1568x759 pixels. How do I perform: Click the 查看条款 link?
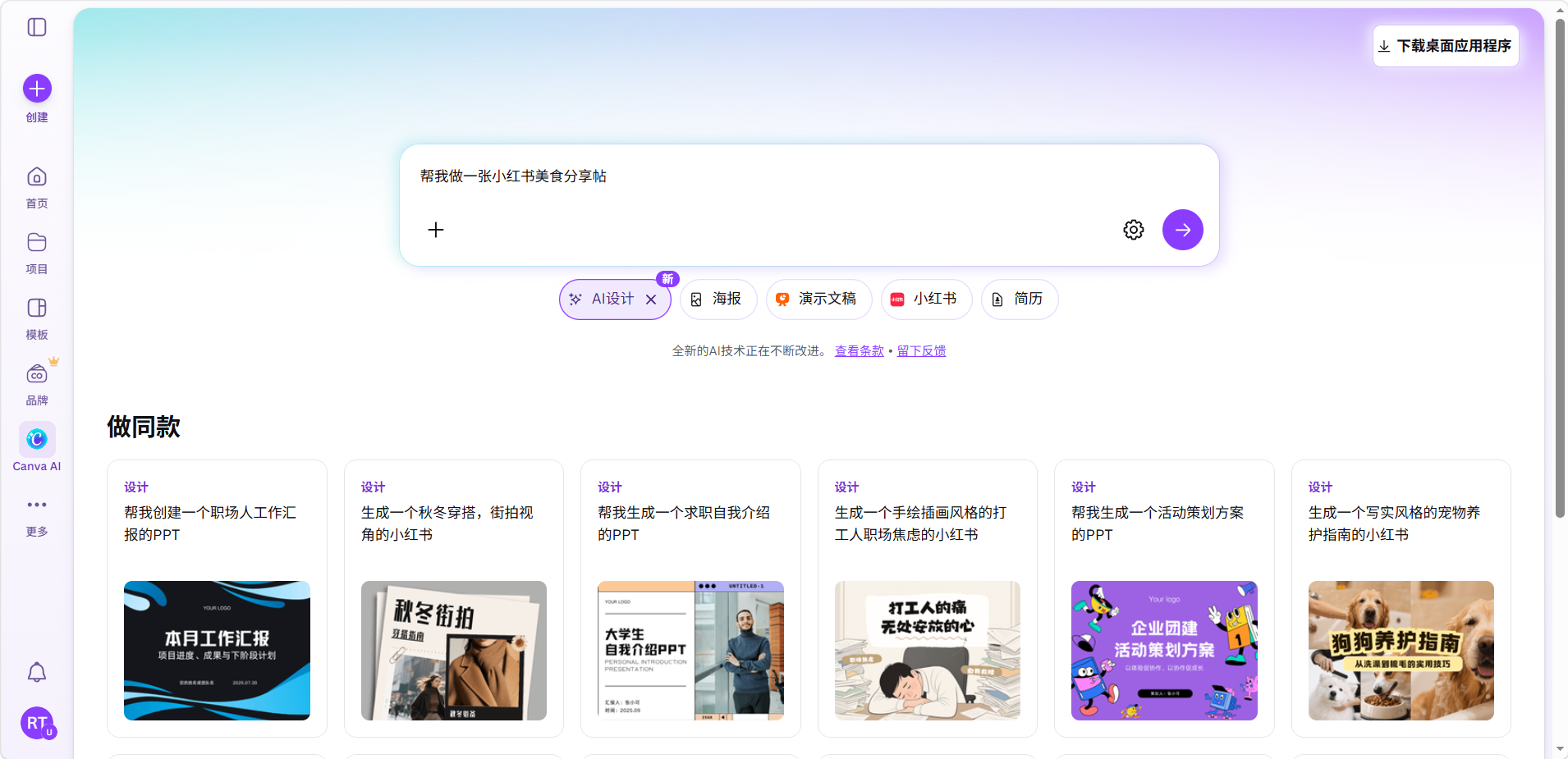[859, 351]
